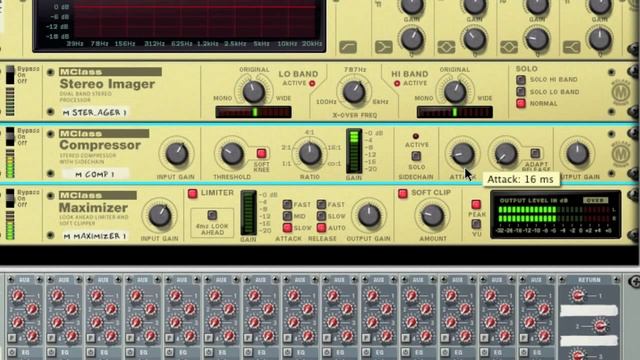Screen dimensions: 640x360
Task: Toggle the HI BAND Active LED button
Action: [397, 83]
